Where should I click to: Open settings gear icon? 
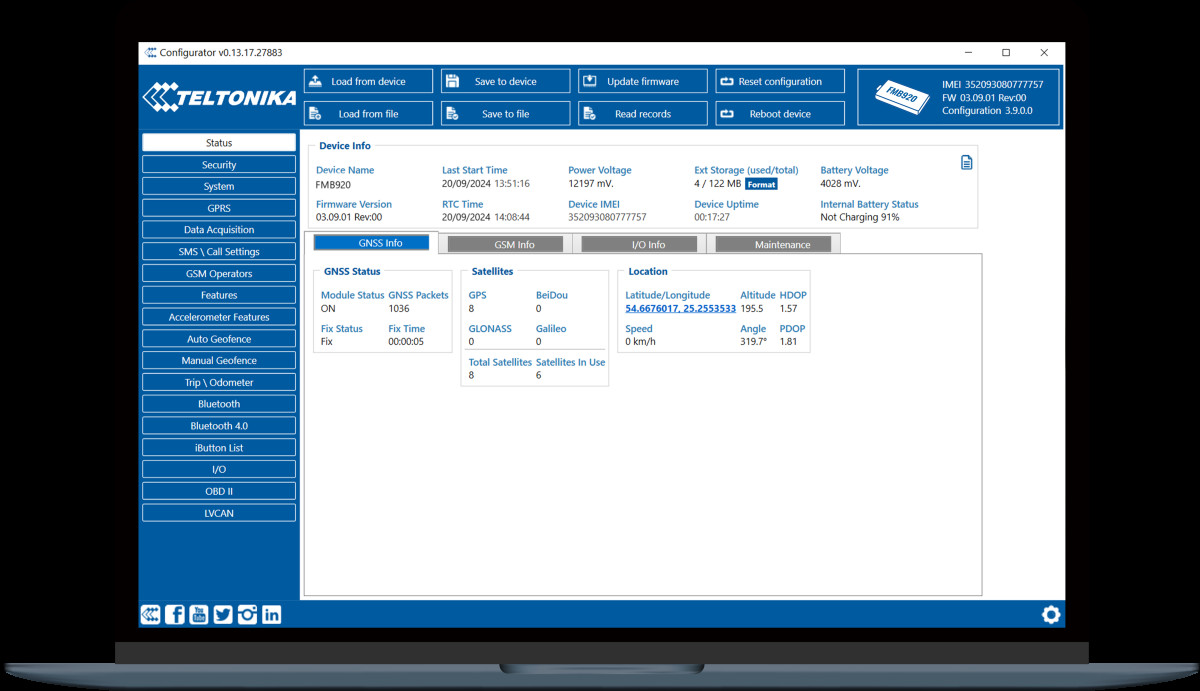tap(1051, 615)
